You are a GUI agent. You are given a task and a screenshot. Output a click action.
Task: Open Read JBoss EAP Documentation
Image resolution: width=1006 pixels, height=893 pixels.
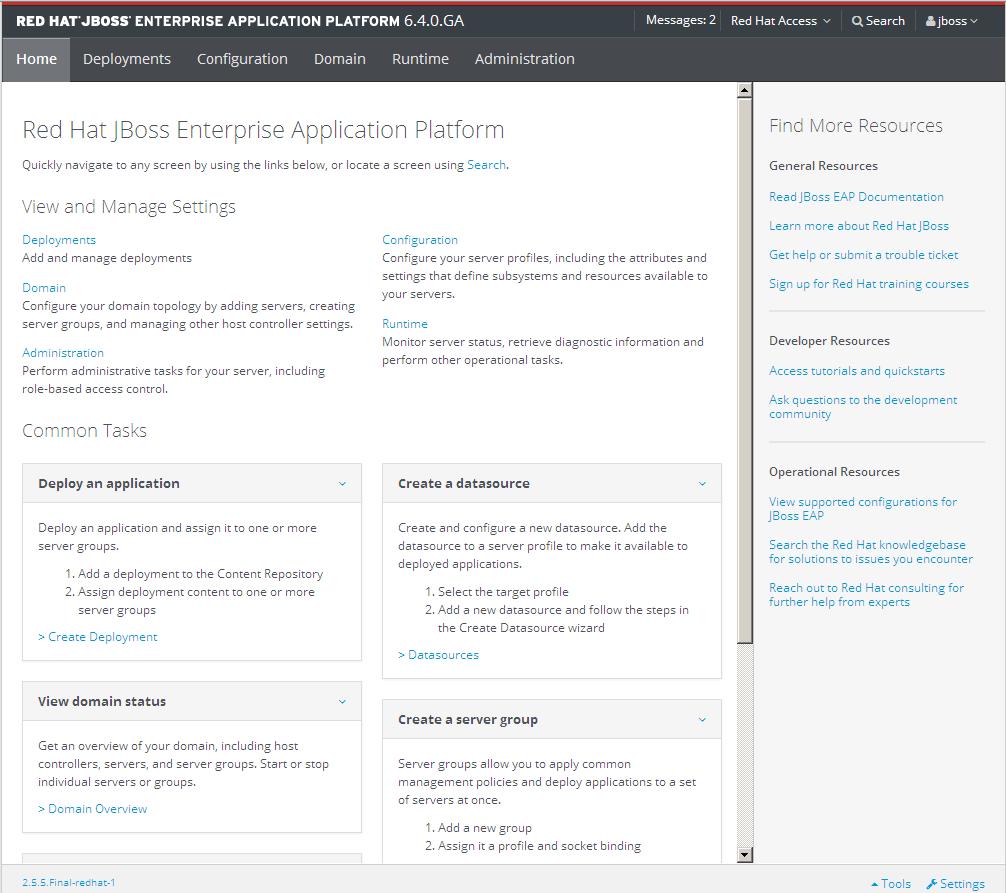pos(856,197)
